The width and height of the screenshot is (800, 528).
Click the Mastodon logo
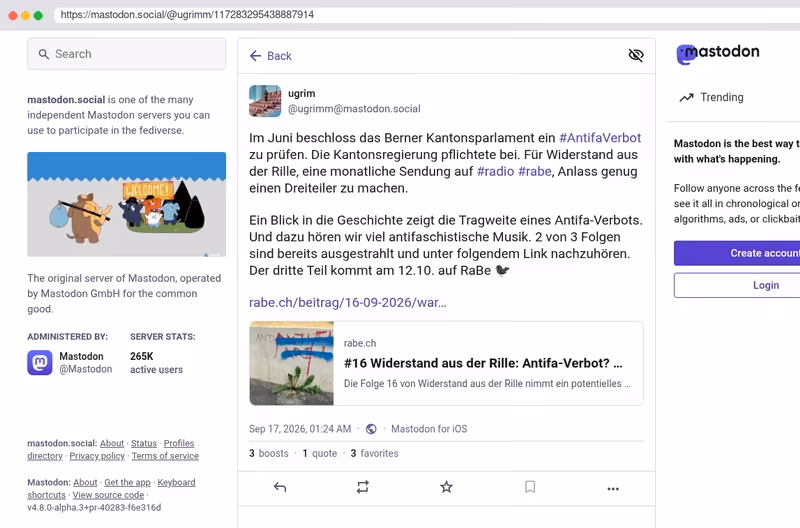point(718,53)
